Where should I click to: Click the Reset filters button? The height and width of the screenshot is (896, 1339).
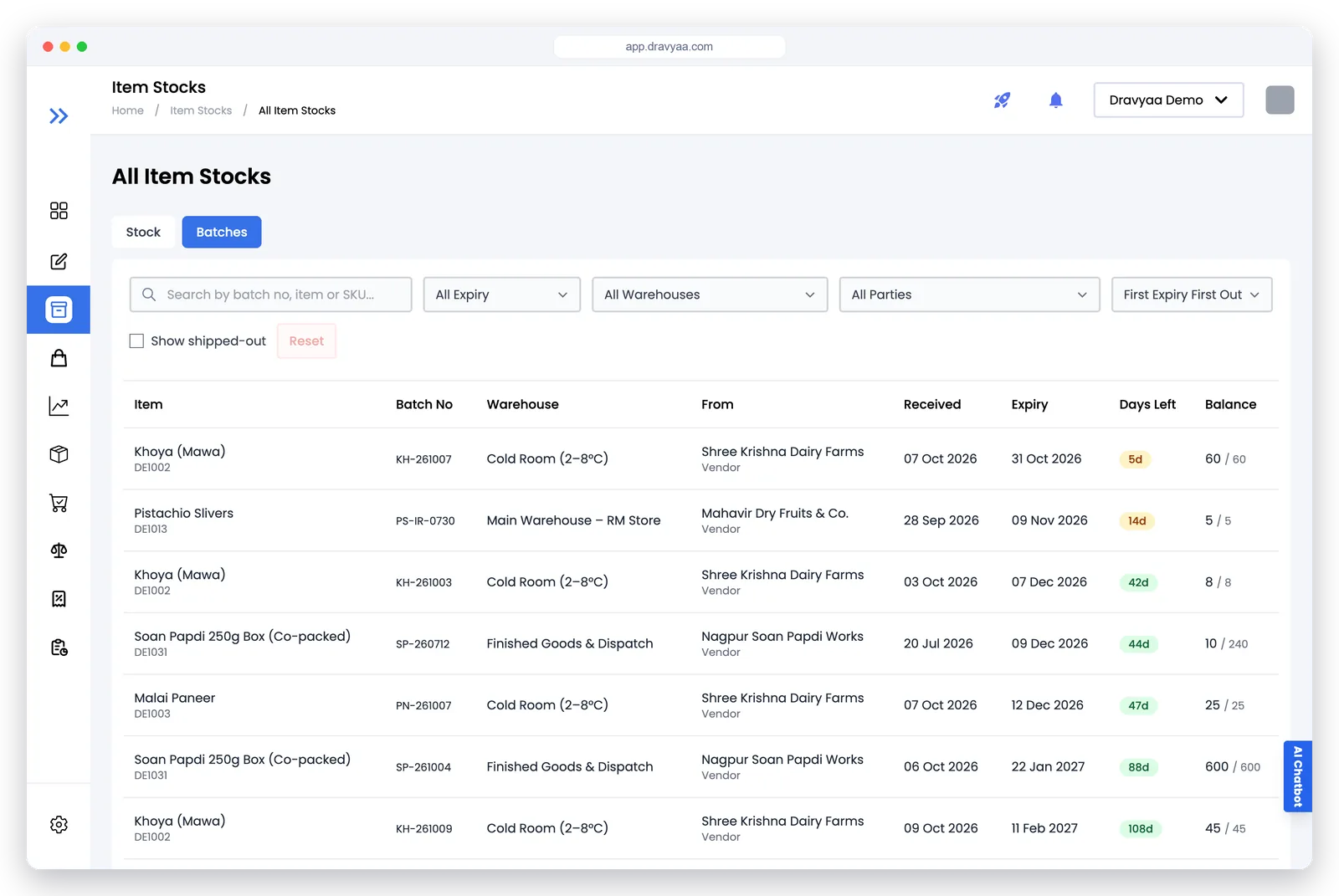coord(306,340)
